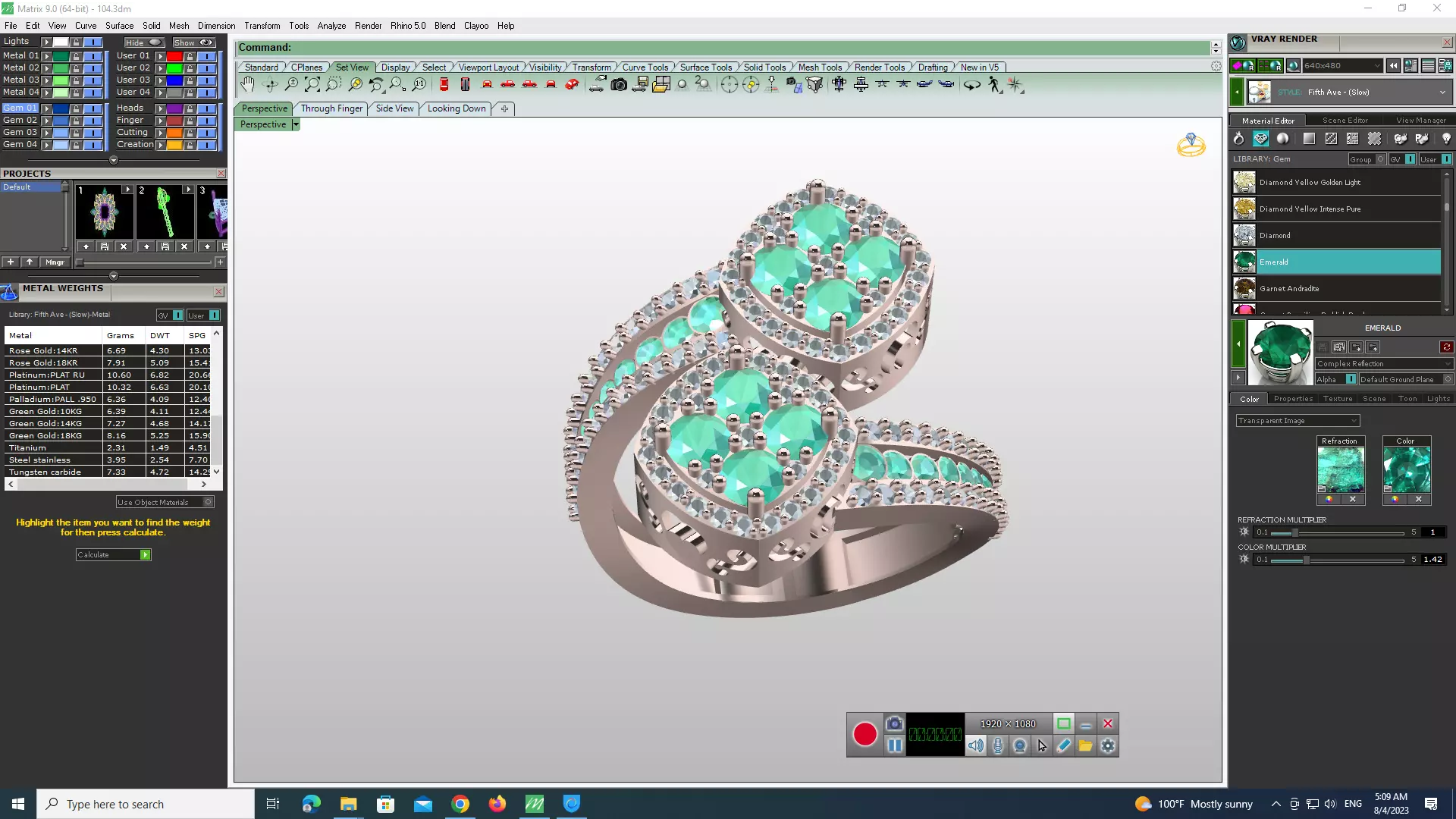
Task: Adjust the Color Multiplier slider
Action: click(x=1306, y=560)
